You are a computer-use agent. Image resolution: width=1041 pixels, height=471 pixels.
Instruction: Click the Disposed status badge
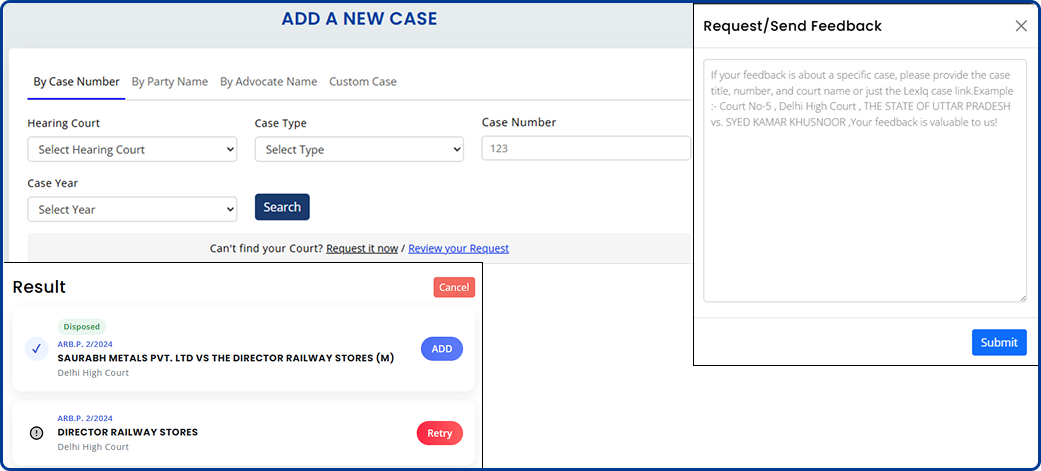pyautogui.click(x=81, y=327)
